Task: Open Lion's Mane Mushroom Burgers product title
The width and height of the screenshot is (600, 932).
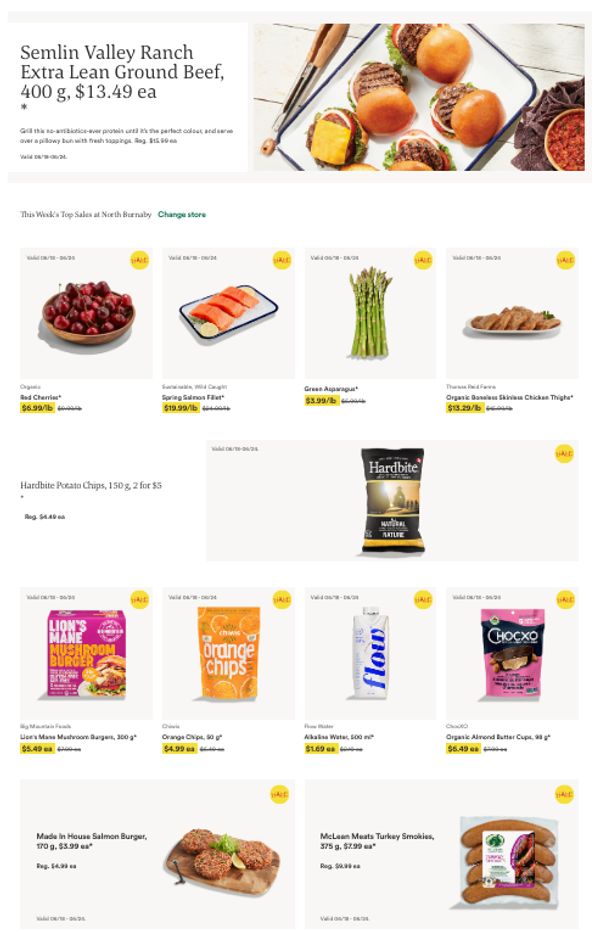Action: (x=78, y=737)
